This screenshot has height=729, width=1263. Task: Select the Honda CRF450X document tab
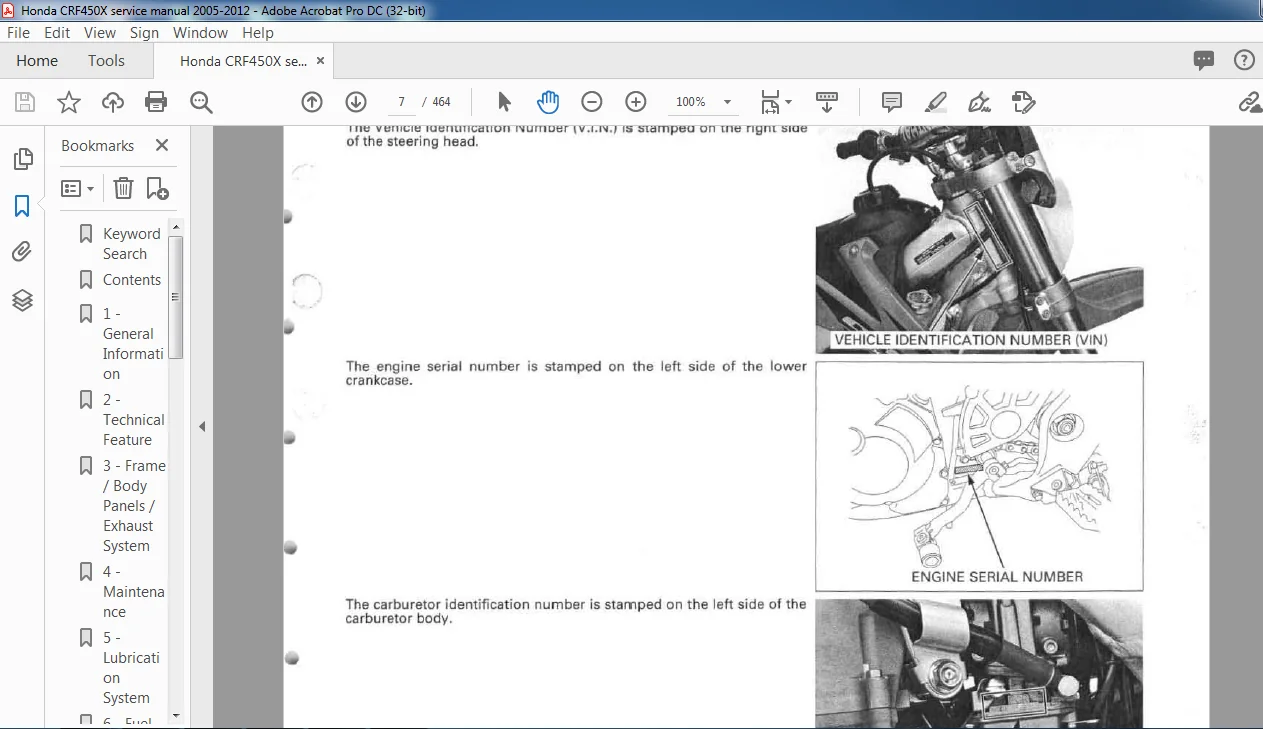[243, 61]
